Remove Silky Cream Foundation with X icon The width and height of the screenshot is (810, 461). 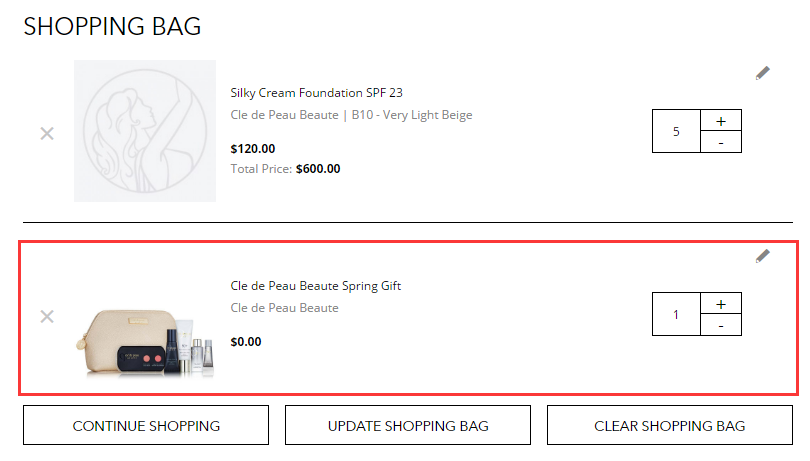tap(47, 133)
